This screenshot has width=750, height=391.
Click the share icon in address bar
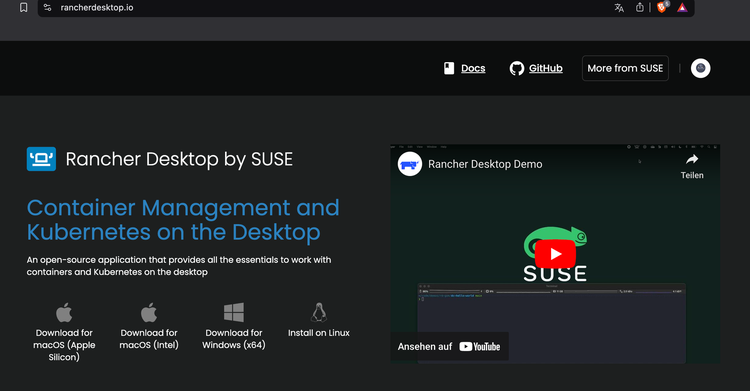pyautogui.click(x=640, y=7)
